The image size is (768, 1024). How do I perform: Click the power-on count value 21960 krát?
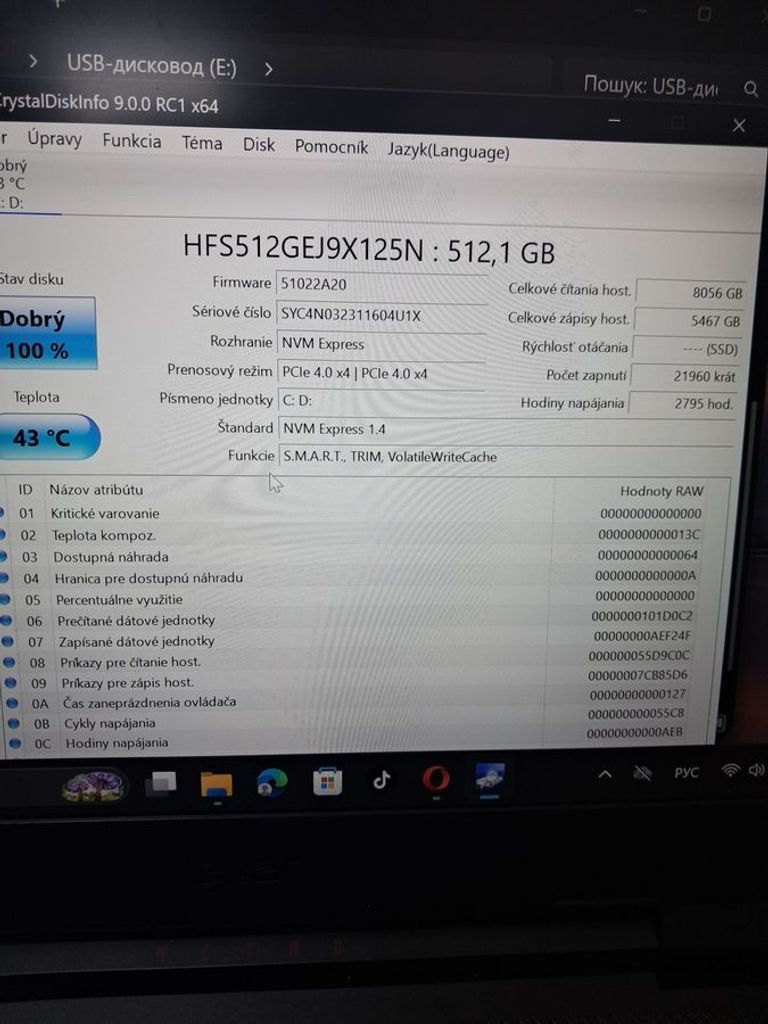684,376
